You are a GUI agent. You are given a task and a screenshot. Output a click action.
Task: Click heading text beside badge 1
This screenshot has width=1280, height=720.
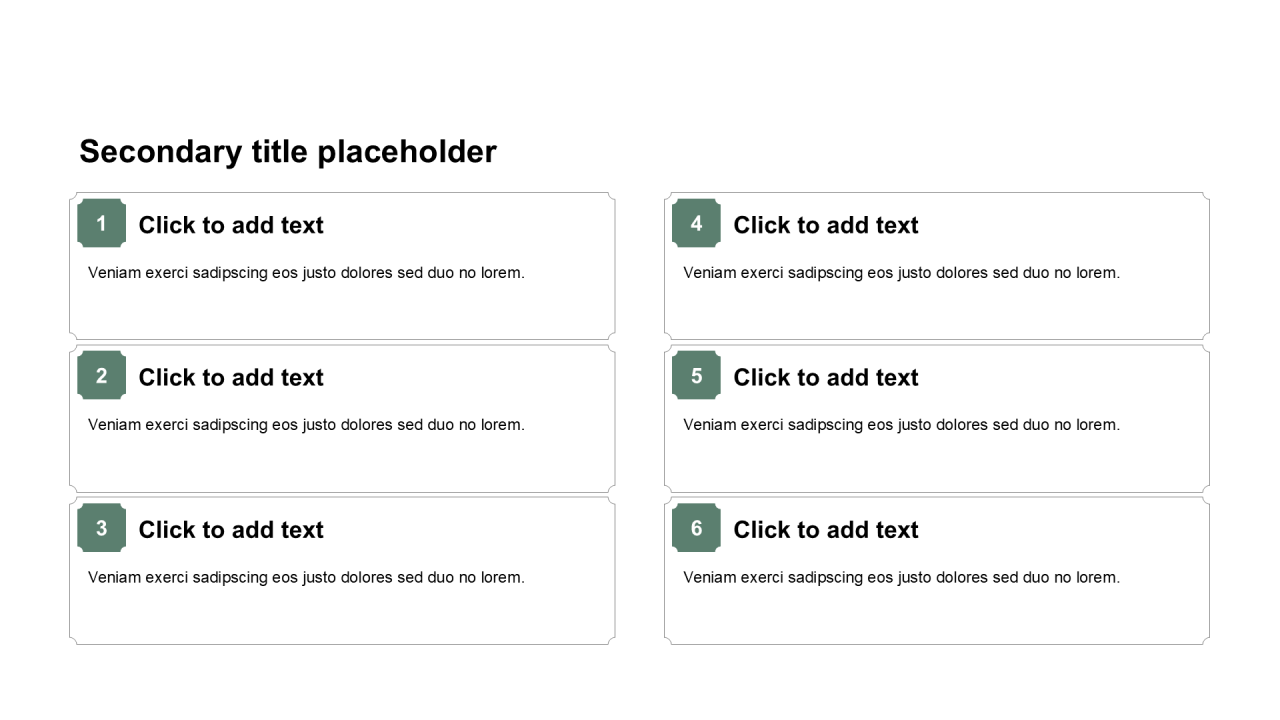click(x=231, y=225)
